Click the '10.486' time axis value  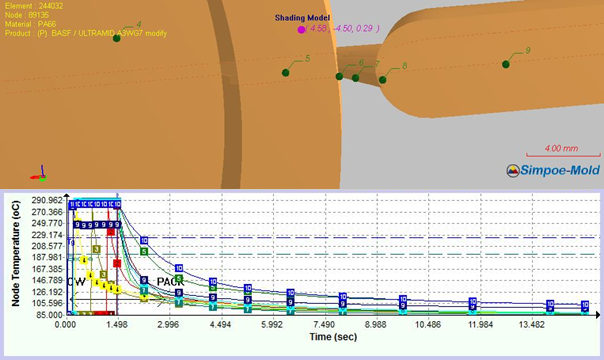click(x=428, y=325)
